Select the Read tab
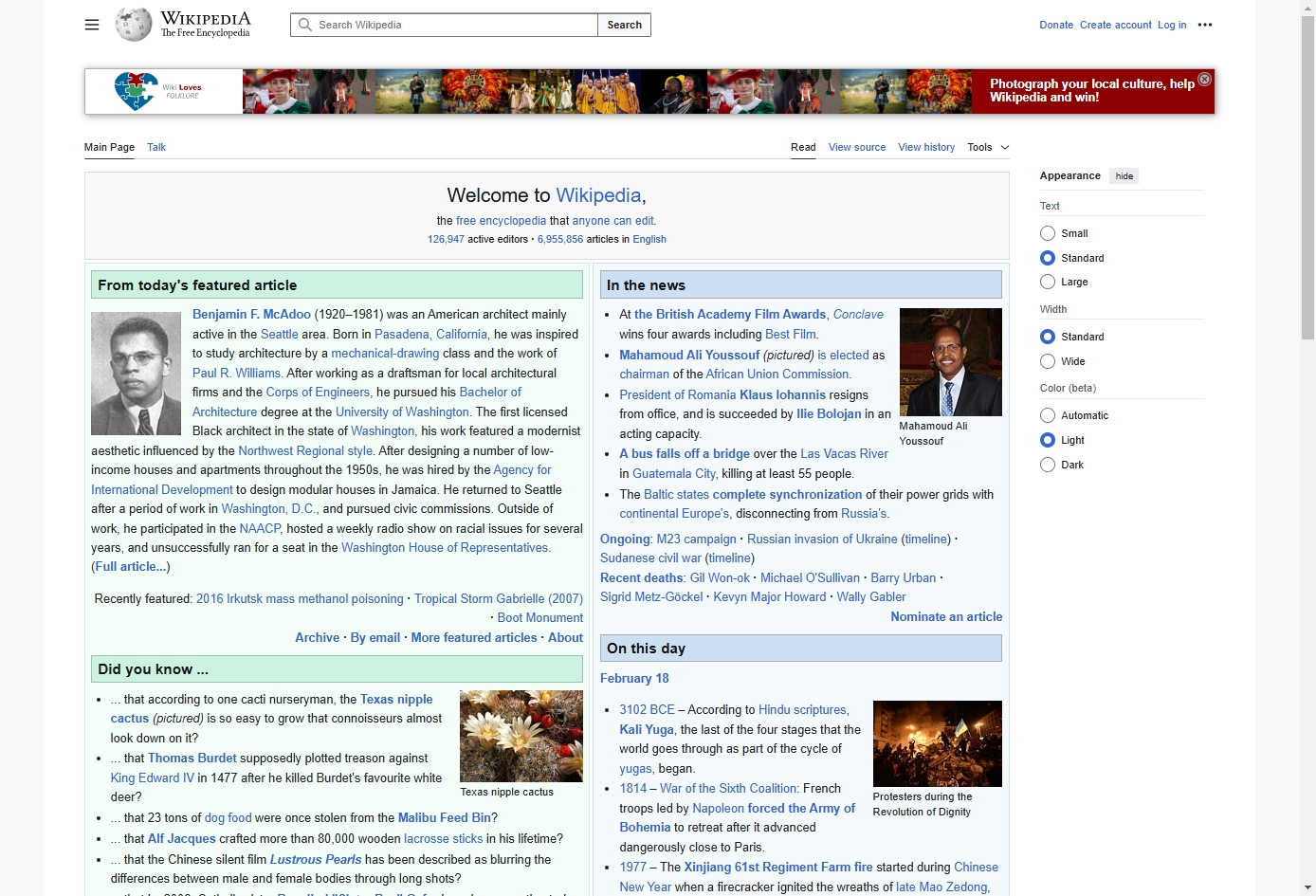Screen dimensions: 1316x896 803,147
